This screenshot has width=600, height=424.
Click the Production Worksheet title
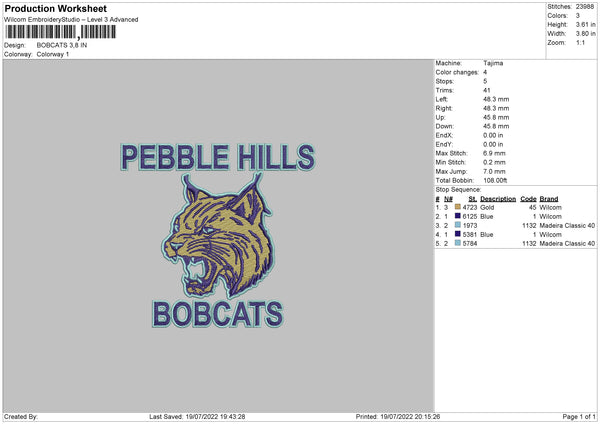click(55, 8)
